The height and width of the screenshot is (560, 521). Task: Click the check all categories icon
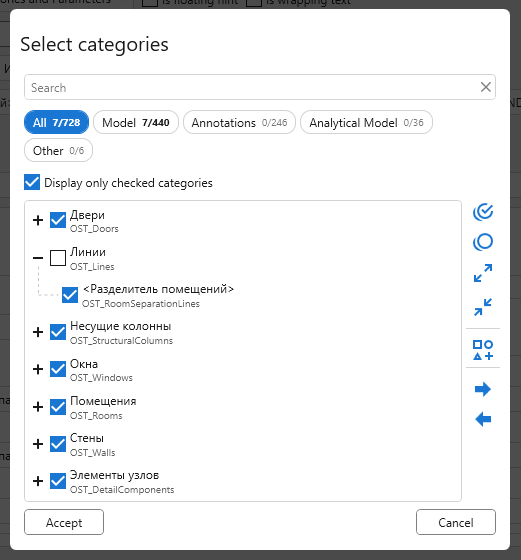[x=483, y=212]
